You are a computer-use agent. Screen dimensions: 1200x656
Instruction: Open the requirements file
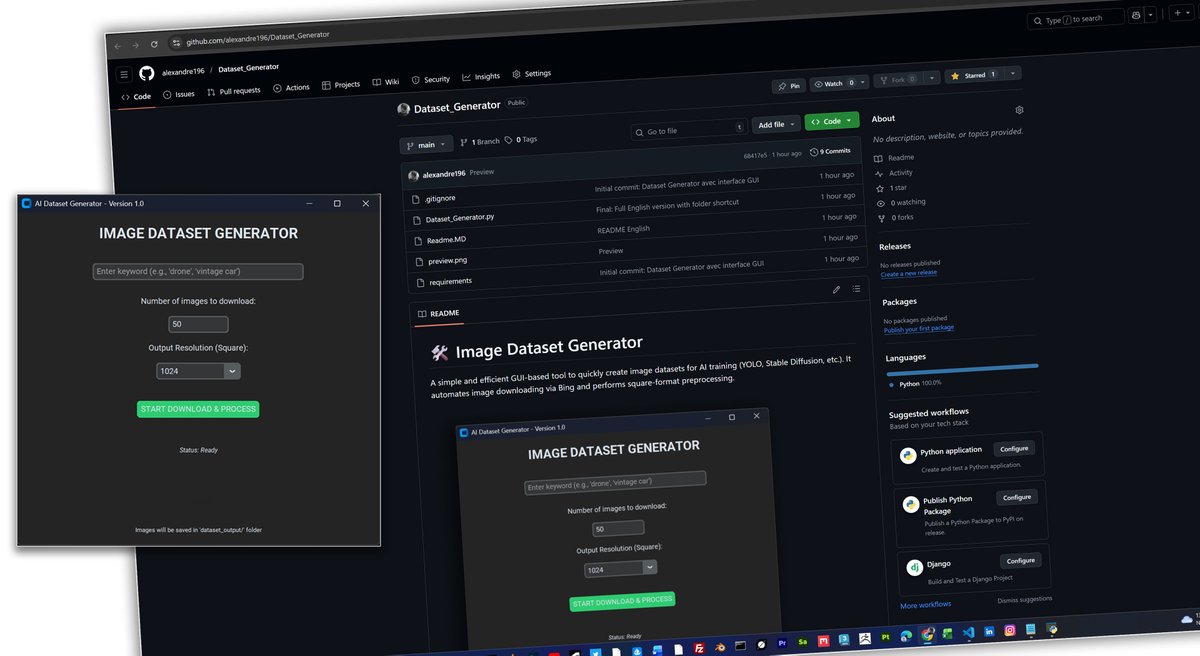pyautogui.click(x=451, y=282)
